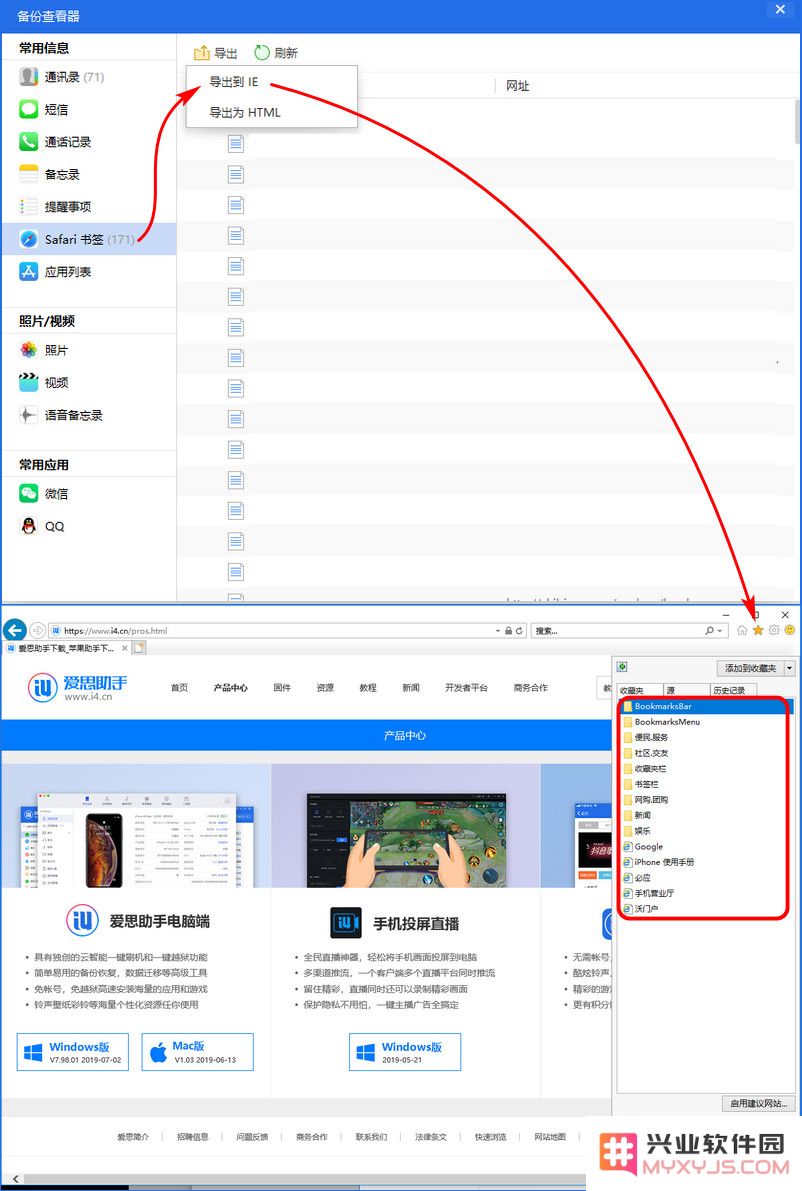Open the iPhone 使用手册 favorite
Screen dimensions: 802x1191
tap(658, 862)
